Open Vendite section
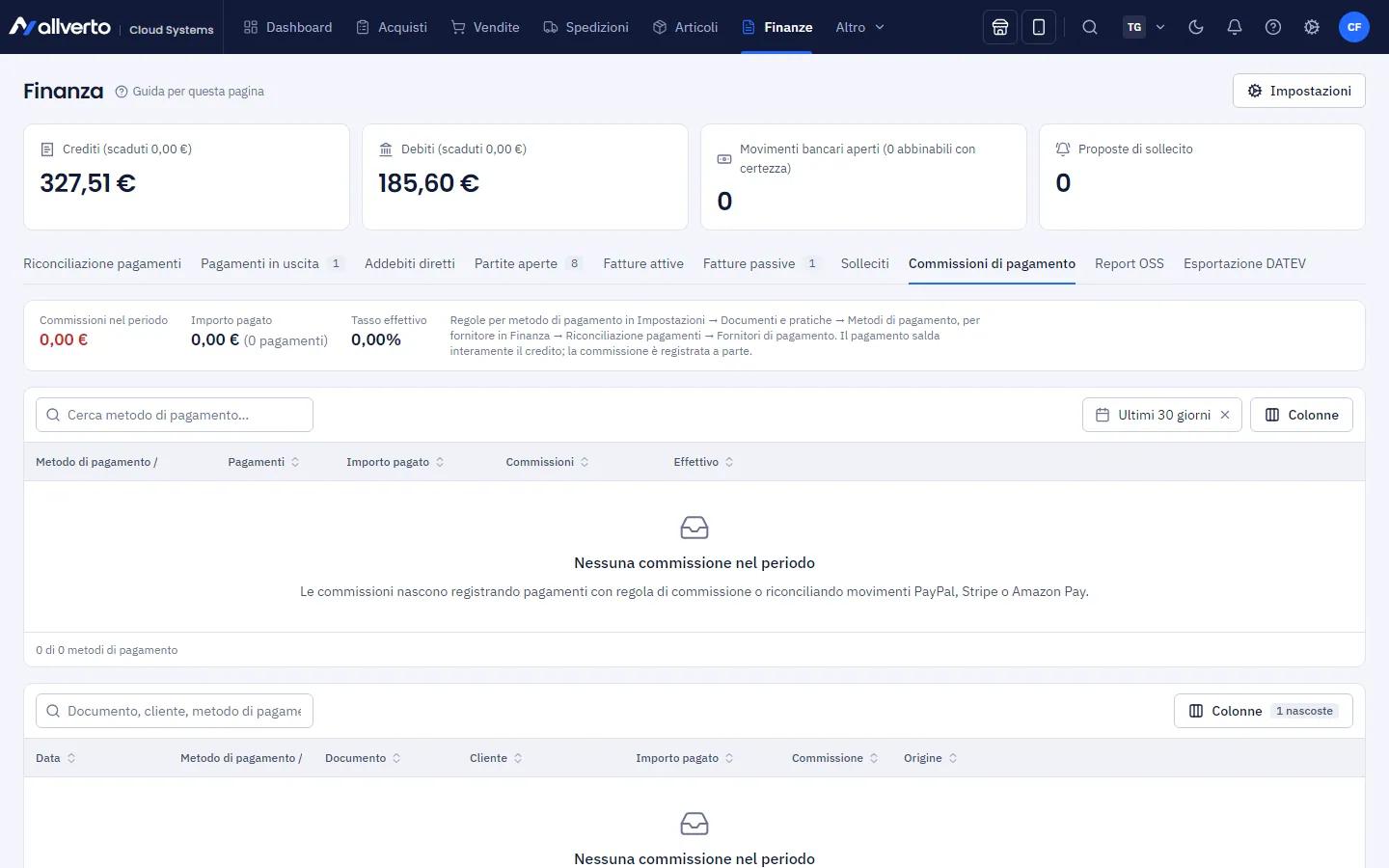Image resolution: width=1389 pixels, height=868 pixels. tap(485, 27)
